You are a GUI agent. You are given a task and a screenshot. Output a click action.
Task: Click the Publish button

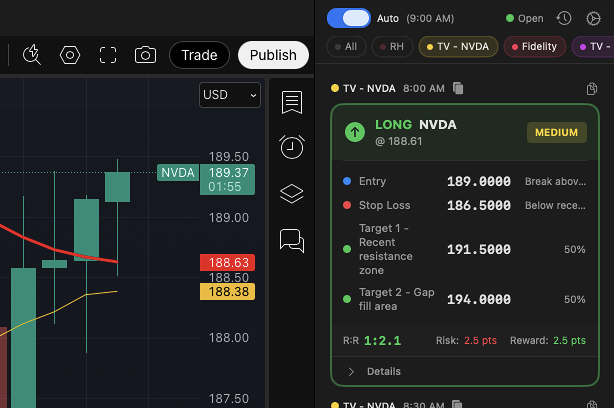pyautogui.click(x=272, y=55)
